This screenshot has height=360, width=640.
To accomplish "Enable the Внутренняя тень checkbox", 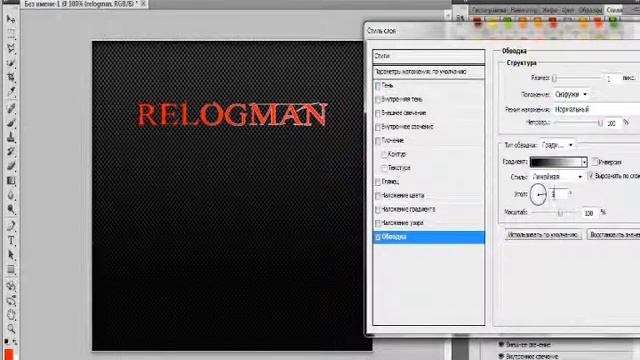I will (x=378, y=100).
